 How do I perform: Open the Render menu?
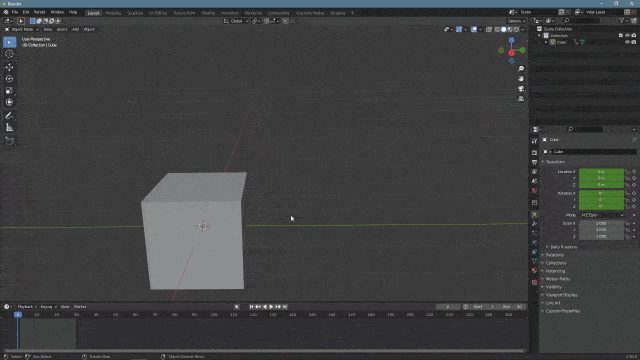40,12
